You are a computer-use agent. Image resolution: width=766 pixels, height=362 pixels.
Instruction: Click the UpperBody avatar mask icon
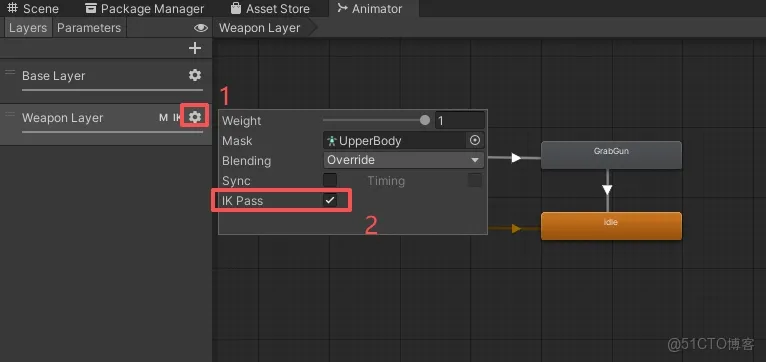pos(332,141)
